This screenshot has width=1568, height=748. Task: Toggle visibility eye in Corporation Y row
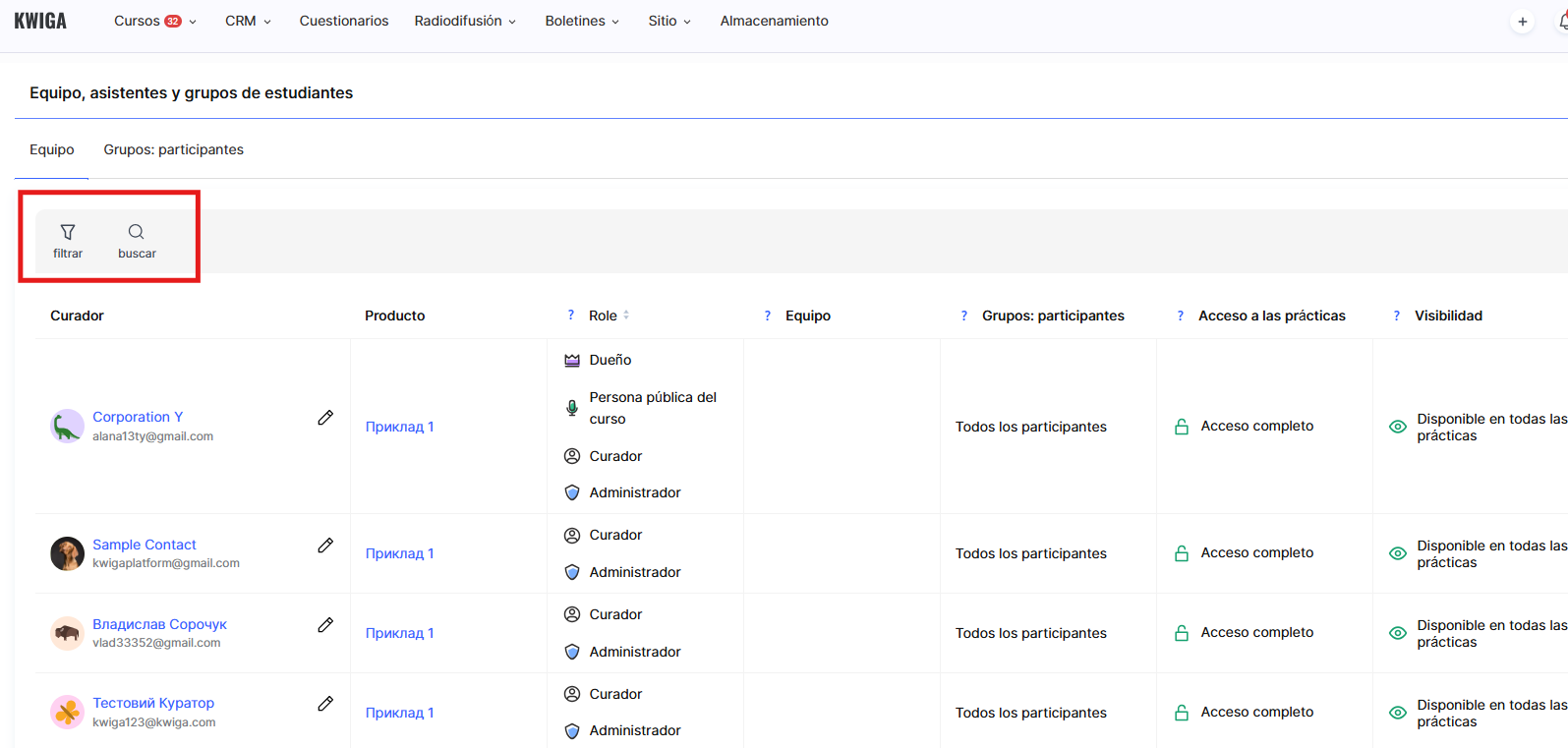pyautogui.click(x=1398, y=427)
